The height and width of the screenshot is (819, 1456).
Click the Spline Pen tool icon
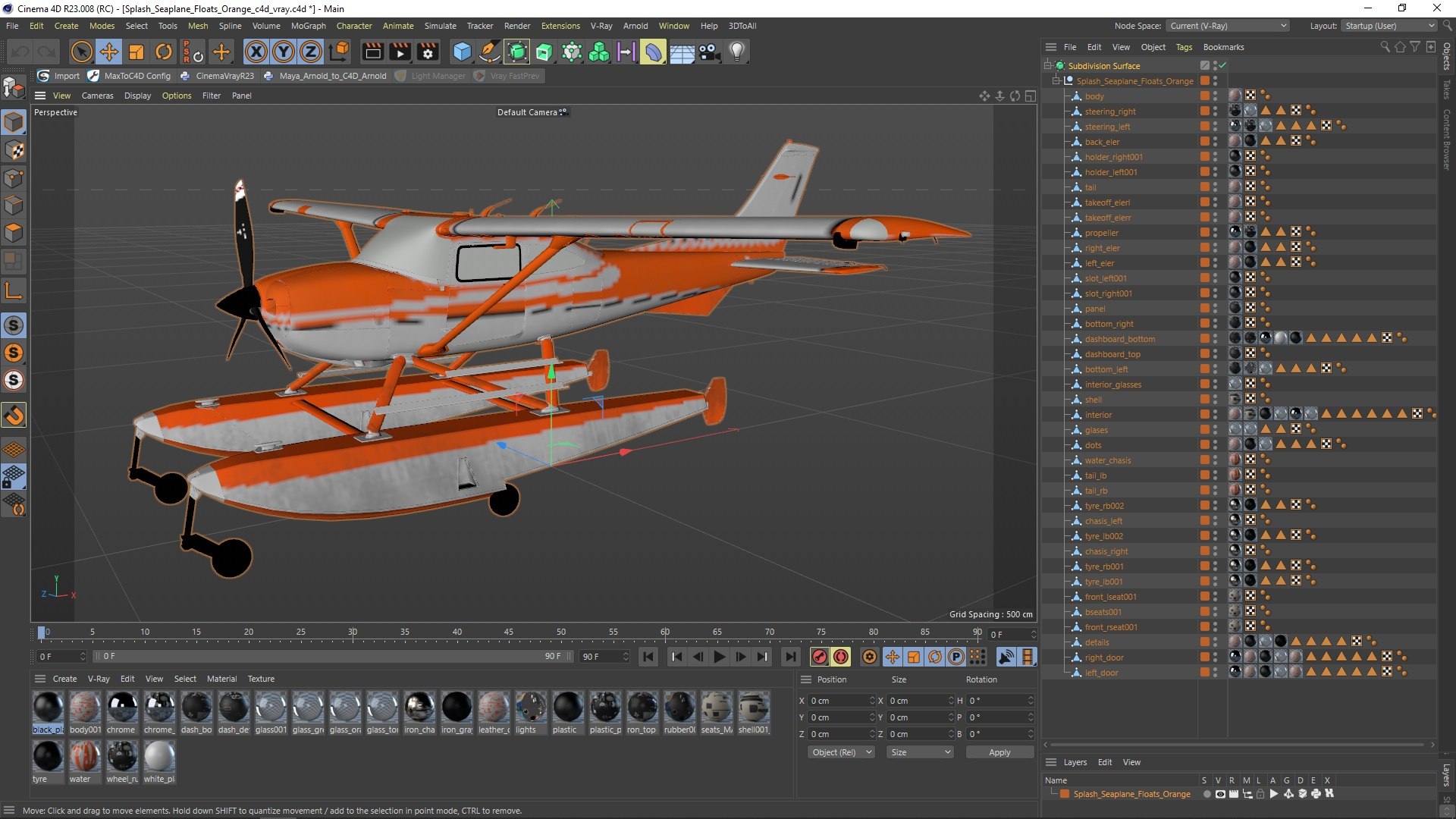coord(489,52)
